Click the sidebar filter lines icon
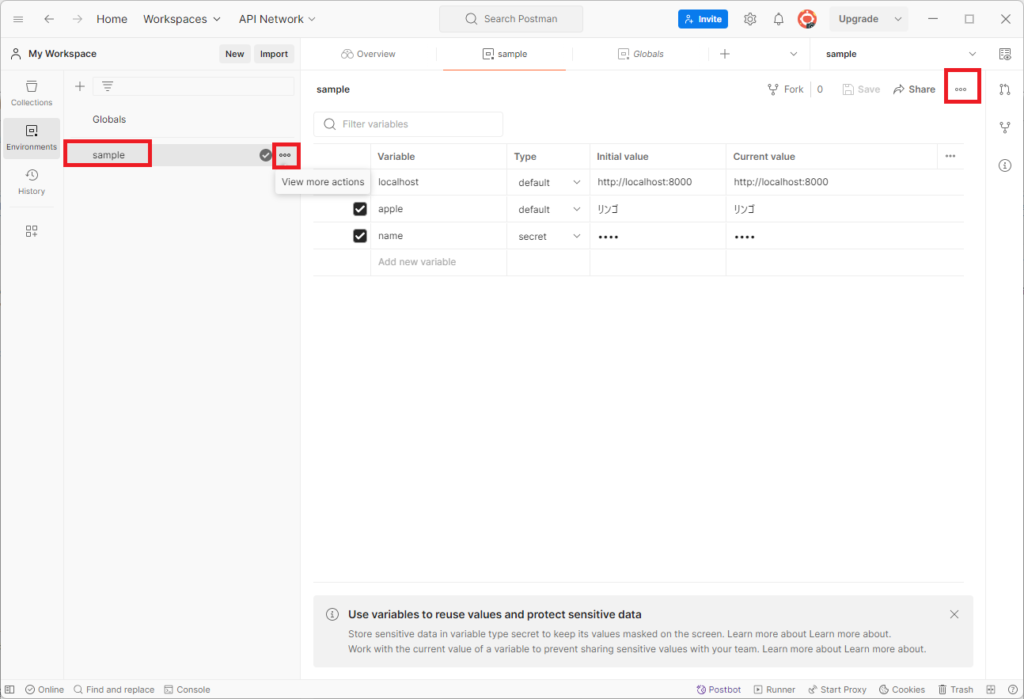This screenshot has height=699, width=1024. click(x=107, y=86)
